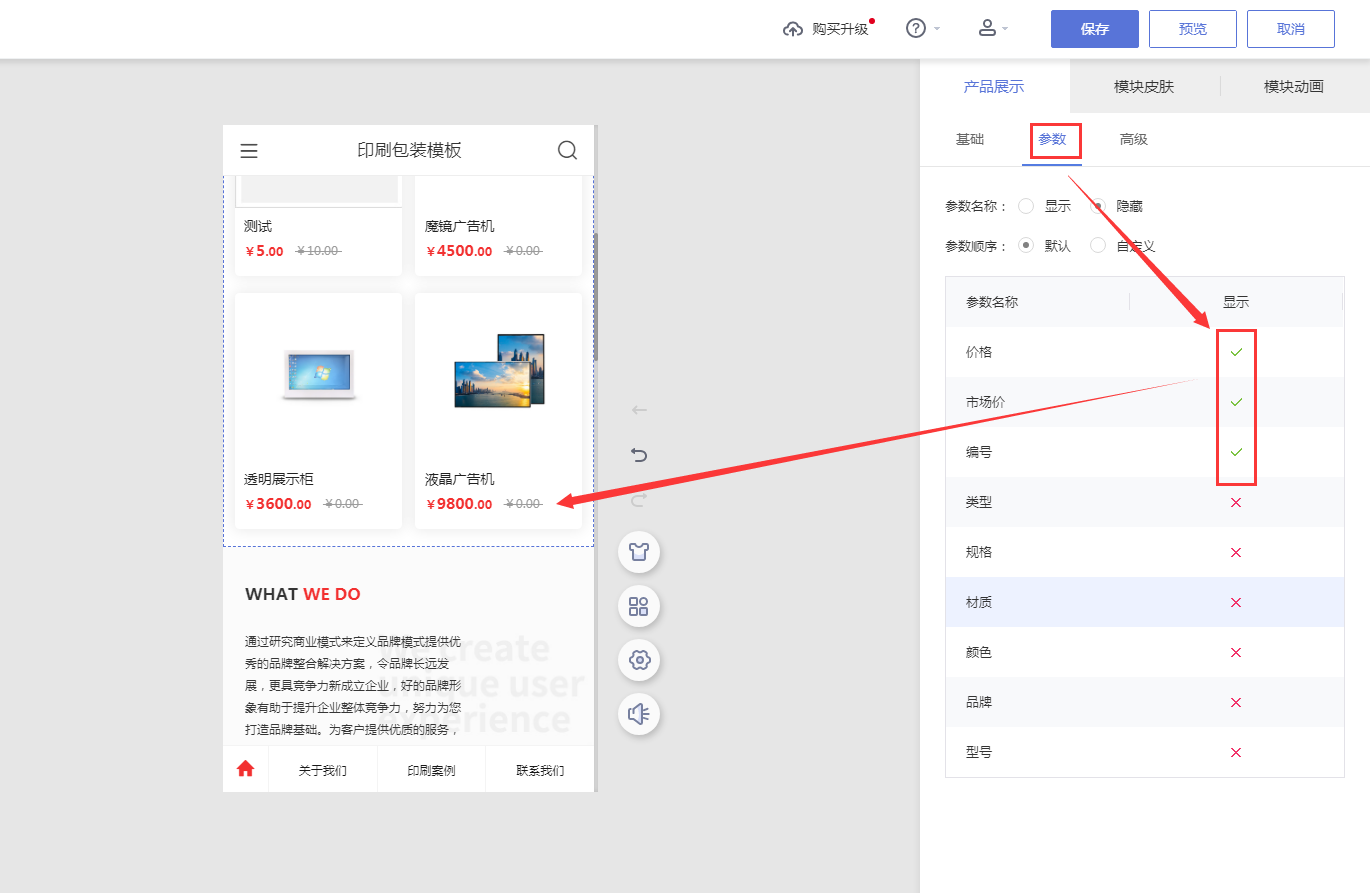Click the 显示 column header
The width and height of the screenshot is (1370, 893).
tap(1236, 302)
